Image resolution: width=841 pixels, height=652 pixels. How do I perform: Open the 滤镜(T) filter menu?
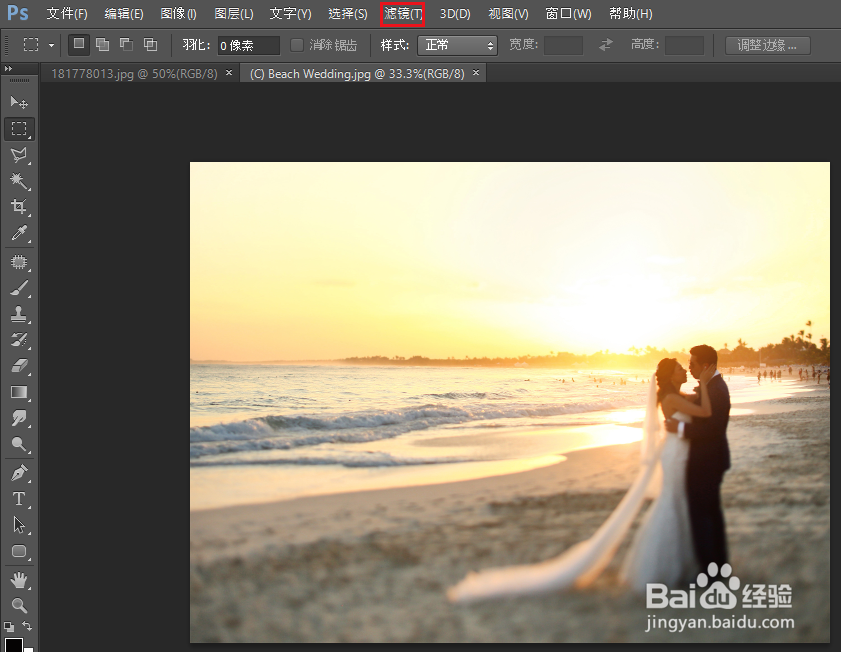(403, 14)
